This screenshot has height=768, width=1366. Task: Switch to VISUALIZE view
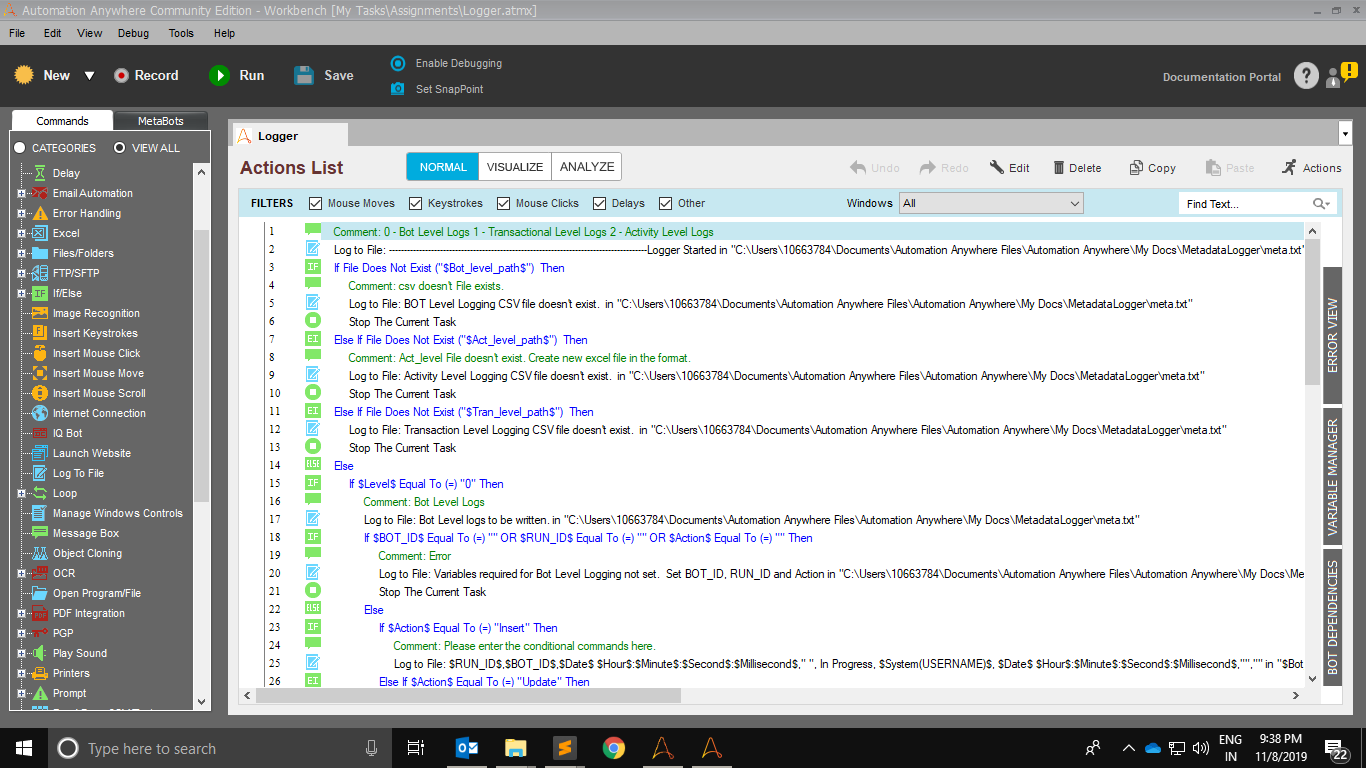(515, 167)
